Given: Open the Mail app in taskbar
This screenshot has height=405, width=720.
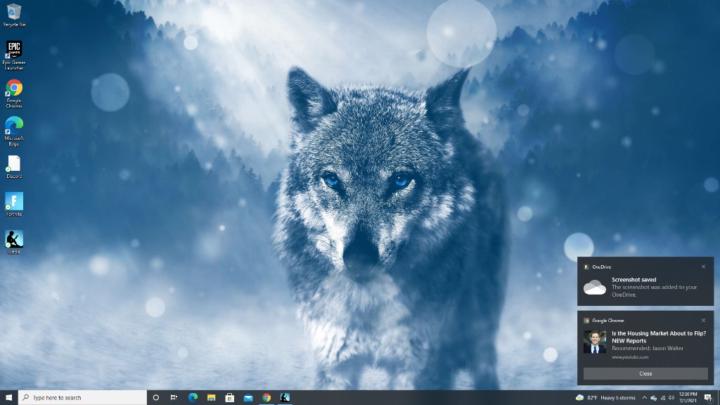Looking at the screenshot, I should pos(248,397).
